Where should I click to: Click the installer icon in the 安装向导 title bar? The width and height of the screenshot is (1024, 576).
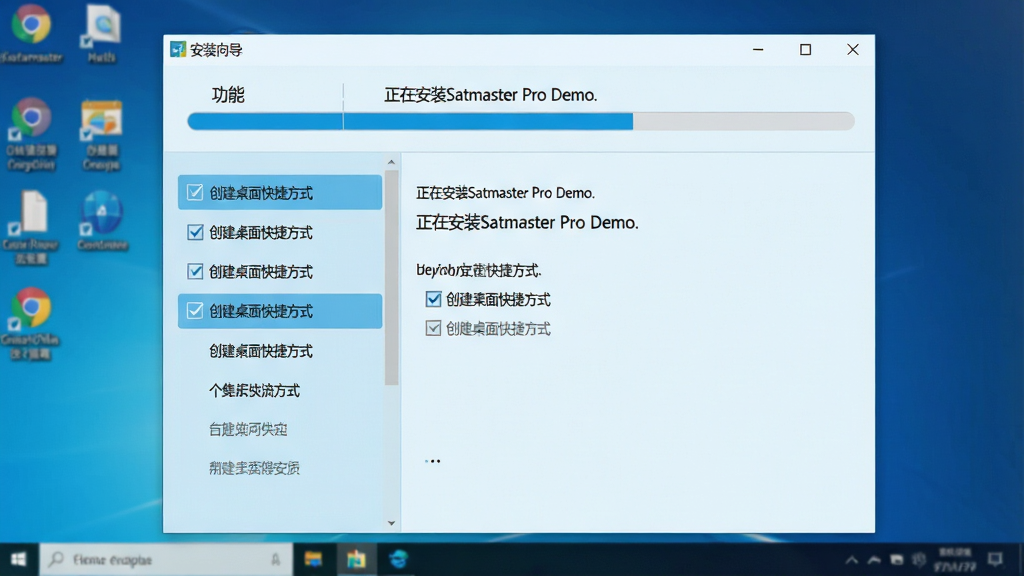(178, 50)
